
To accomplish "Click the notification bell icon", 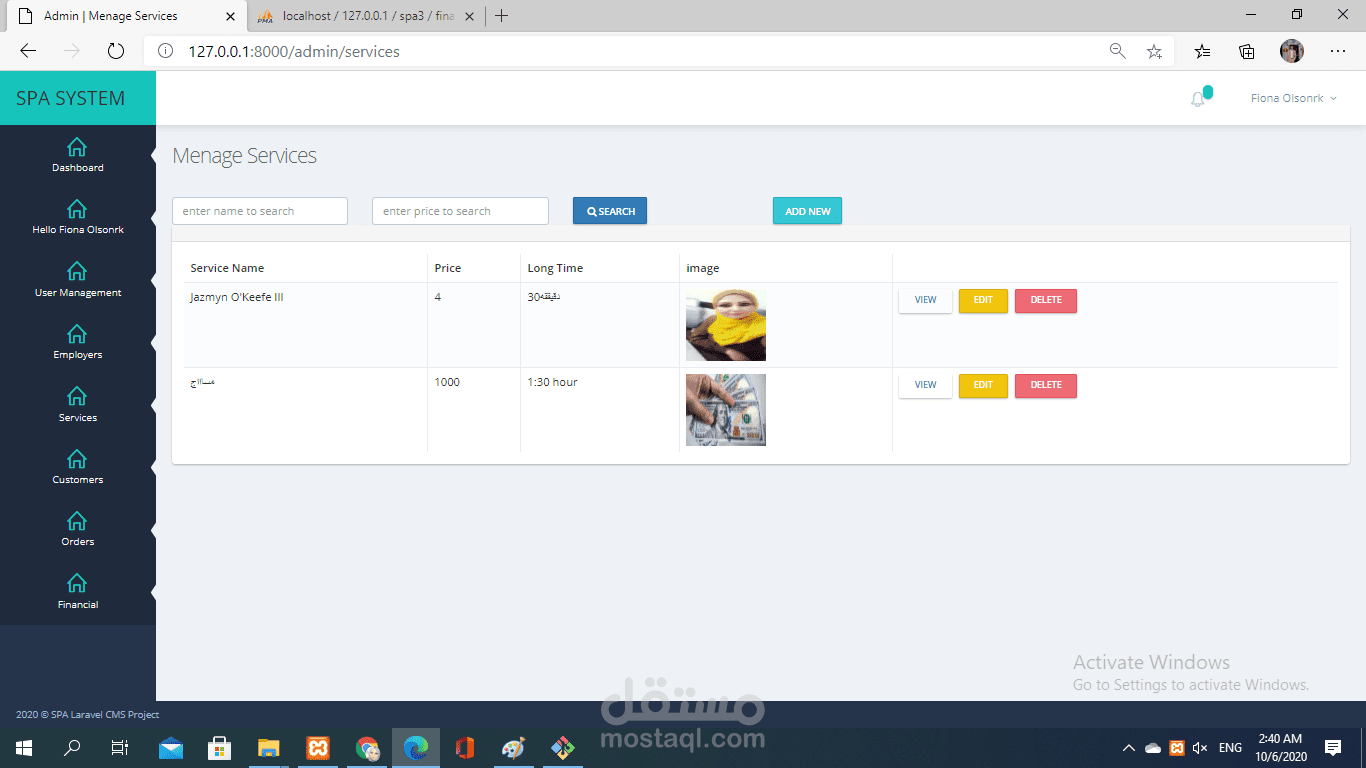I will pyautogui.click(x=1198, y=99).
